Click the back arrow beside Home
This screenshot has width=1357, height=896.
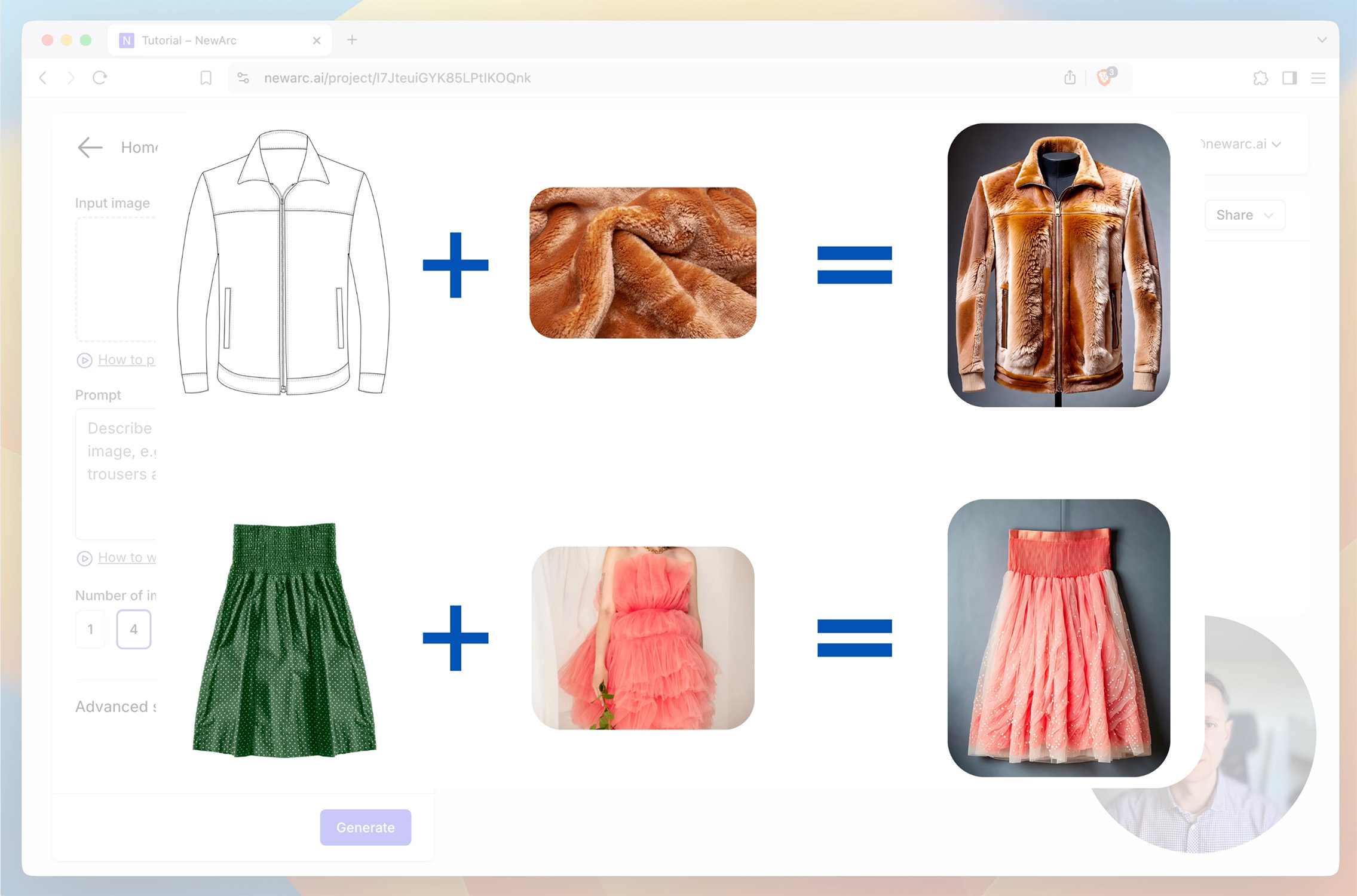[x=90, y=147]
